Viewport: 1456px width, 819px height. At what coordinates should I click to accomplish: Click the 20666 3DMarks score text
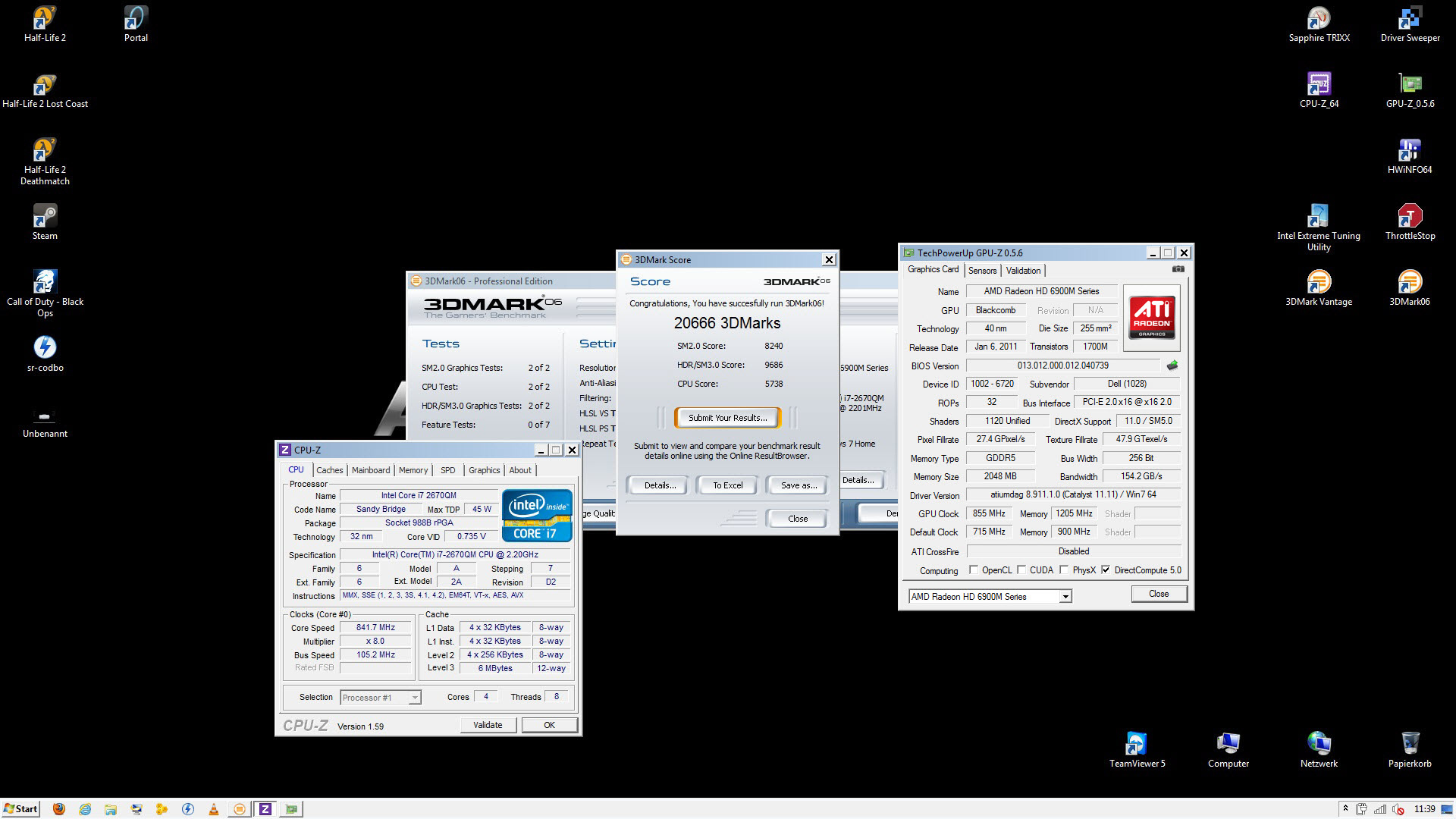[x=727, y=323]
